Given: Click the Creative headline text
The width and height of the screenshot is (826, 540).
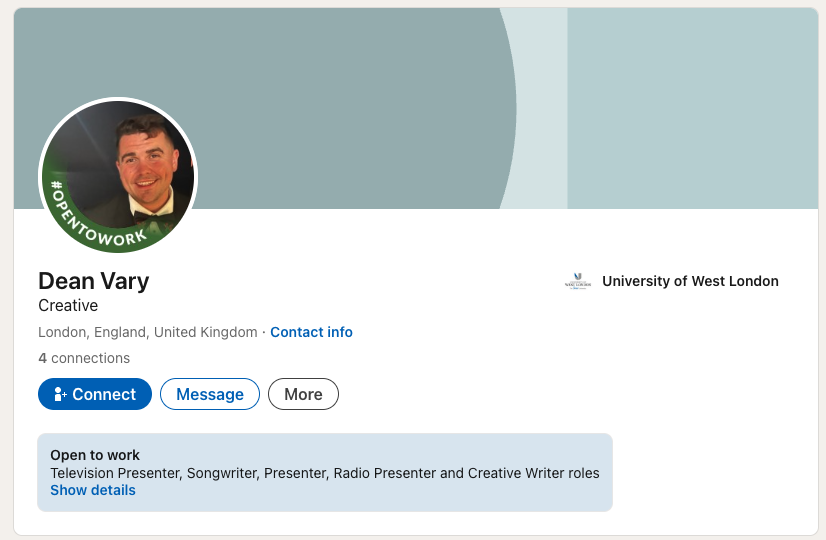Looking at the screenshot, I should (68, 305).
